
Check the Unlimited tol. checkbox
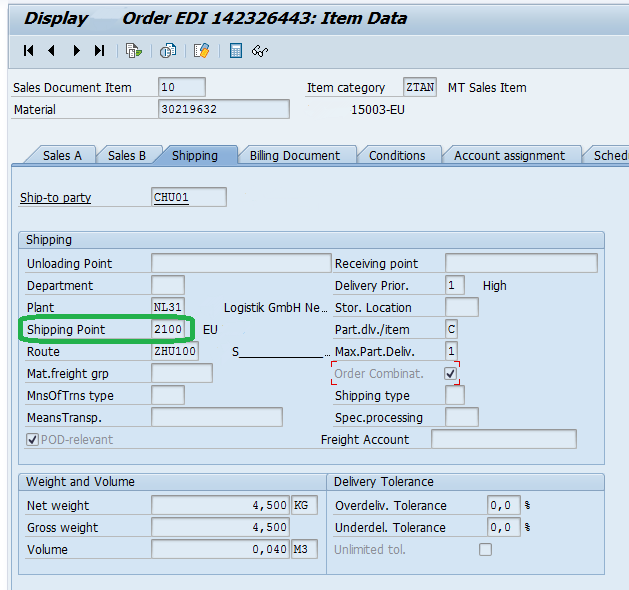[x=485, y=549]
